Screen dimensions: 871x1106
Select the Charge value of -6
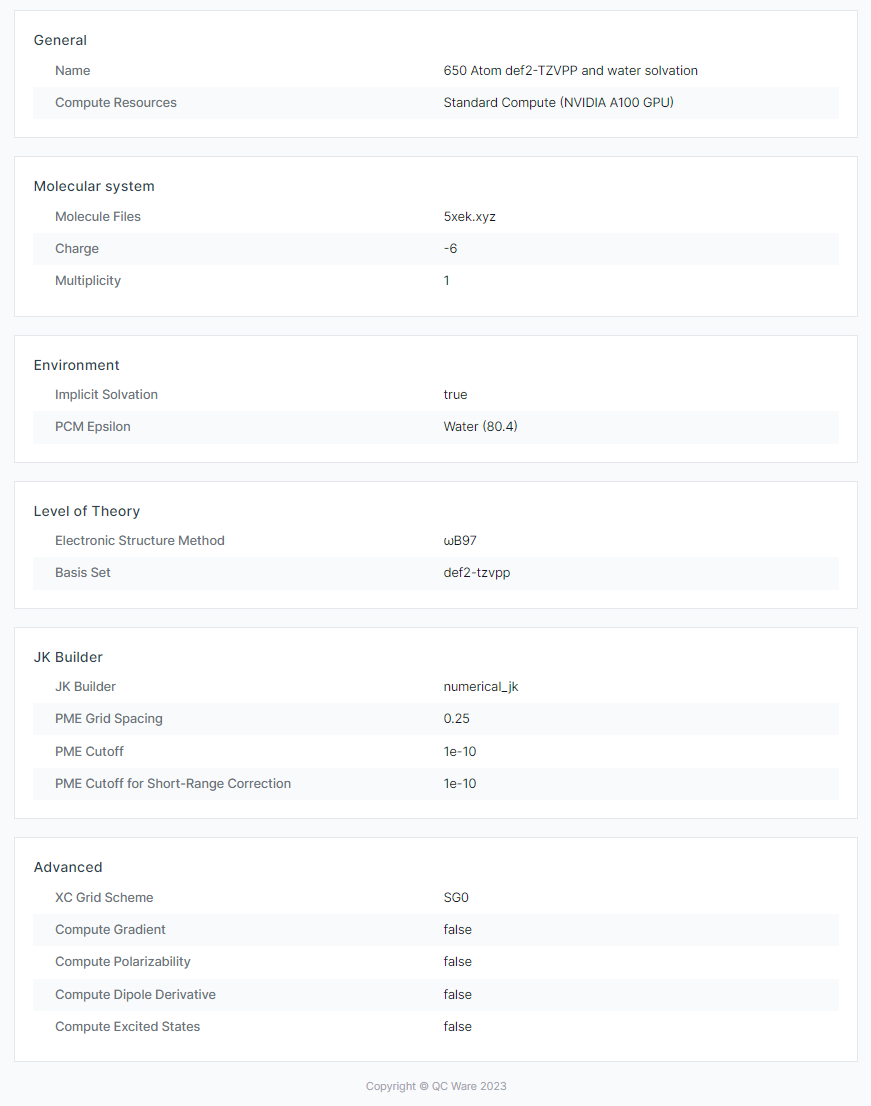tap(450, 249)
